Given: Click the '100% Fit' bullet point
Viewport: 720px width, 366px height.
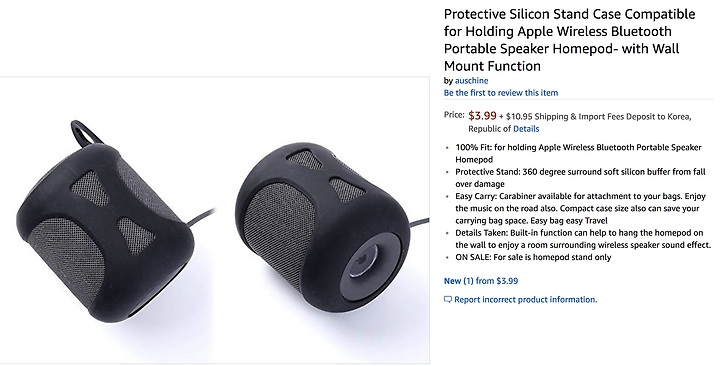Looking at the screenshot, I should 578,153.
